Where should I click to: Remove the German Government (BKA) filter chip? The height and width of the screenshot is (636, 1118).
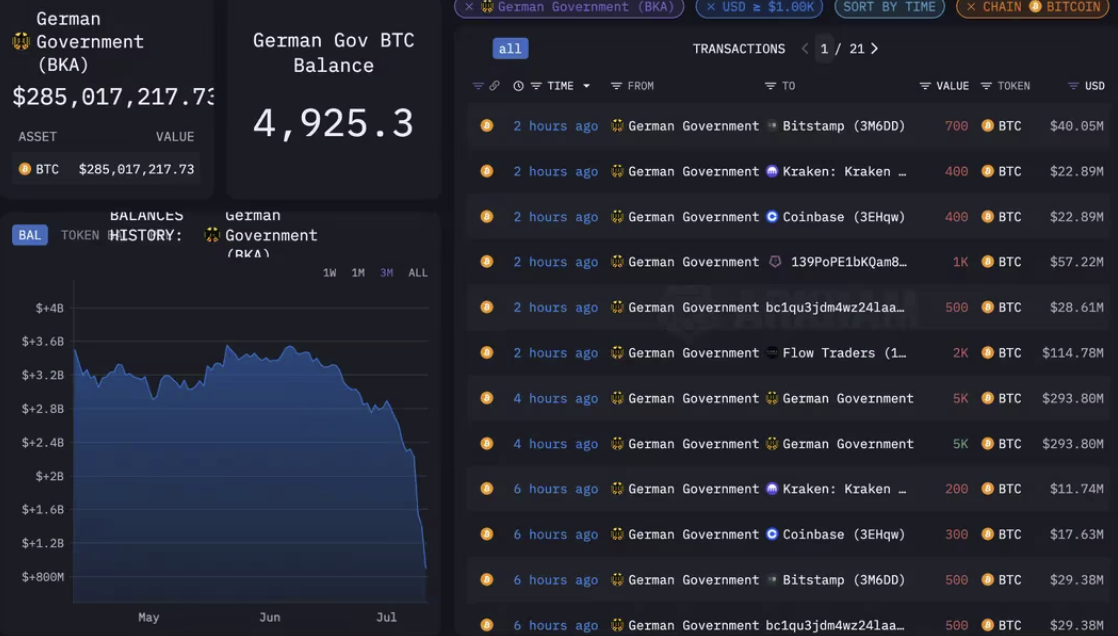pyautogui.click(x=468, y=6)
